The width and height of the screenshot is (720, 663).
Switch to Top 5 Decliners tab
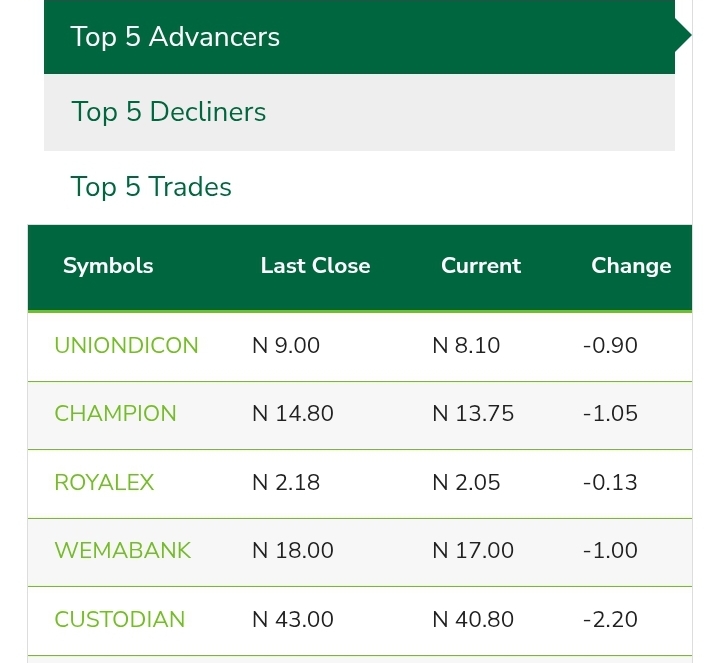168,111
